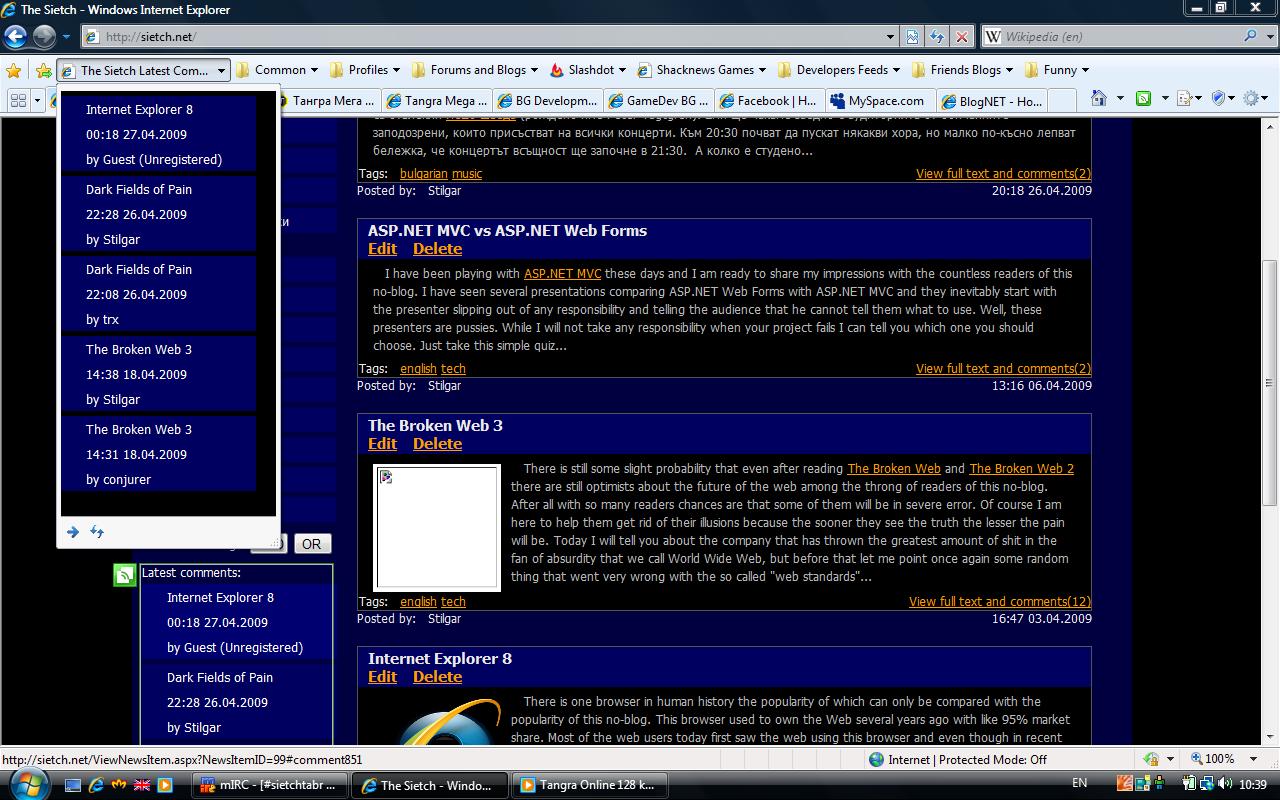Open the tab list dropdown arrow
The width and height of the screenshot is (1280, 800).
click(x=38, y=100)
